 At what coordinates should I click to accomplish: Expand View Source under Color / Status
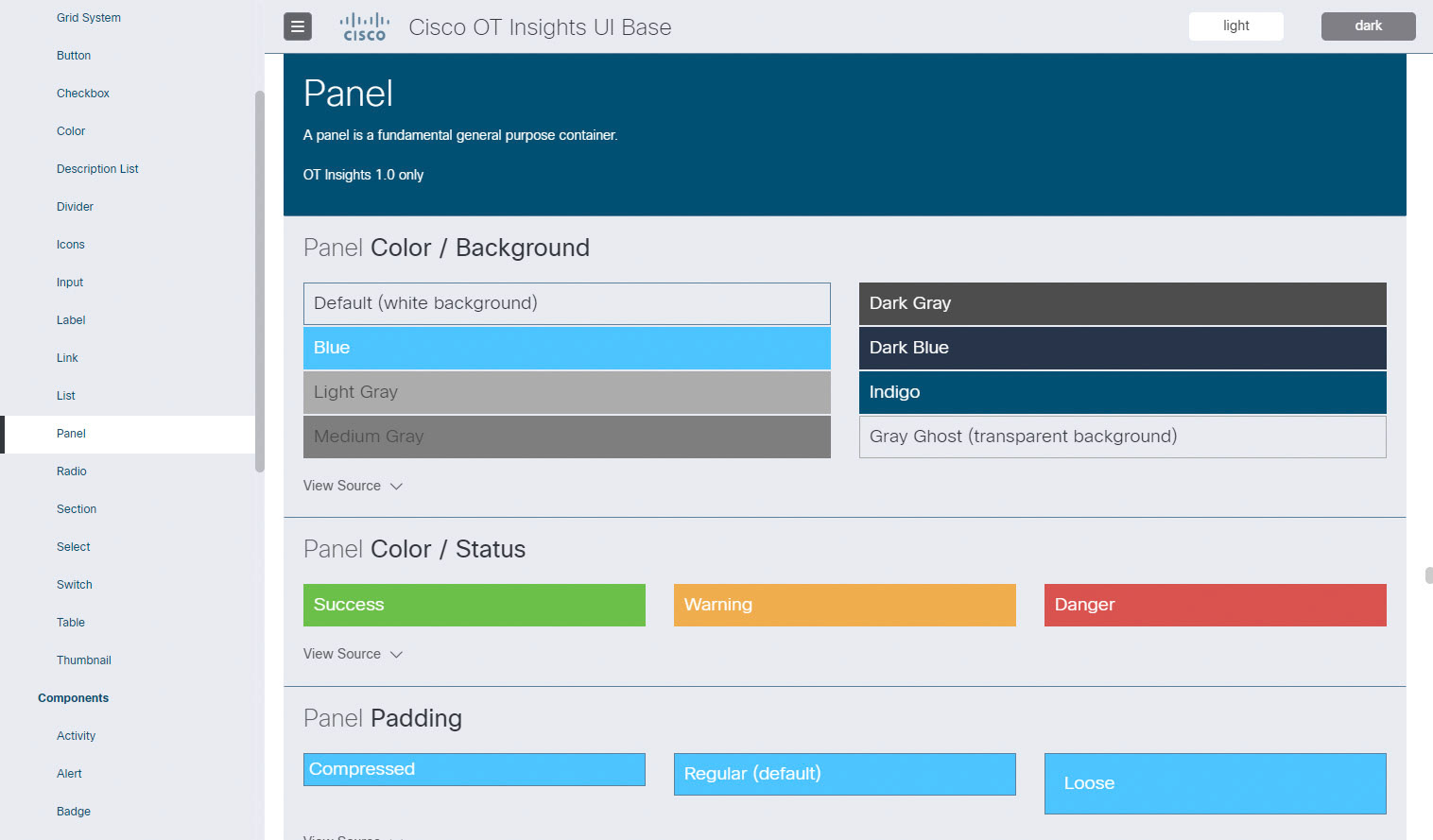[x=353, y=654]
